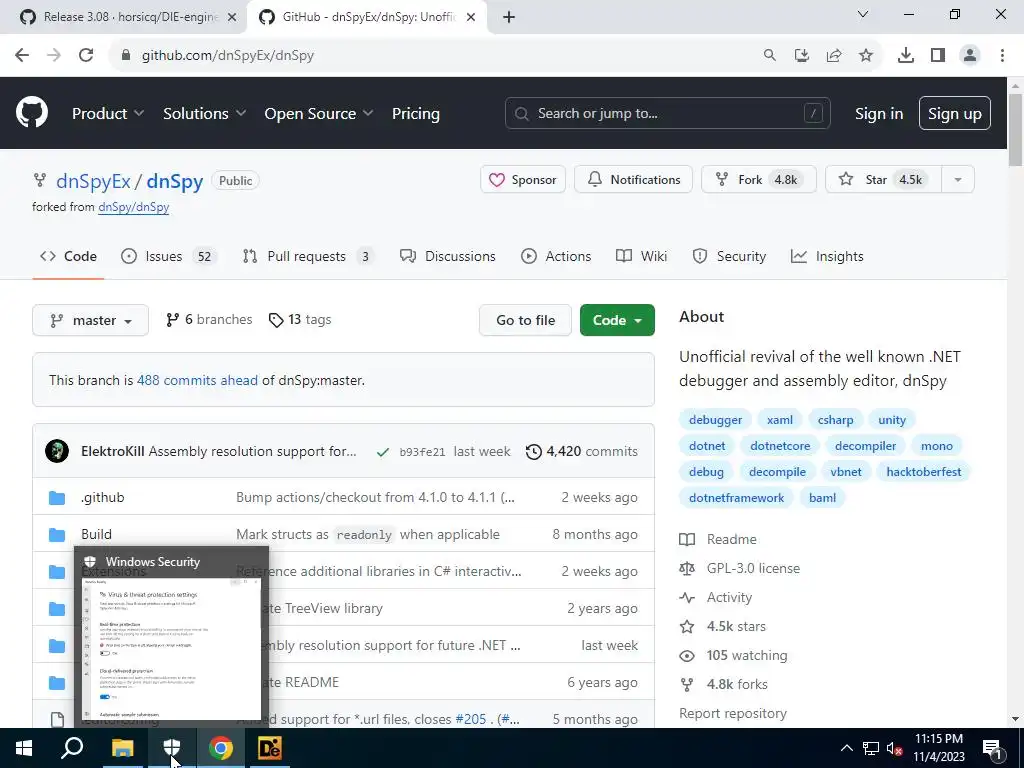Click the Notifications button
The image size is (1024, 768).
(633, 180)
